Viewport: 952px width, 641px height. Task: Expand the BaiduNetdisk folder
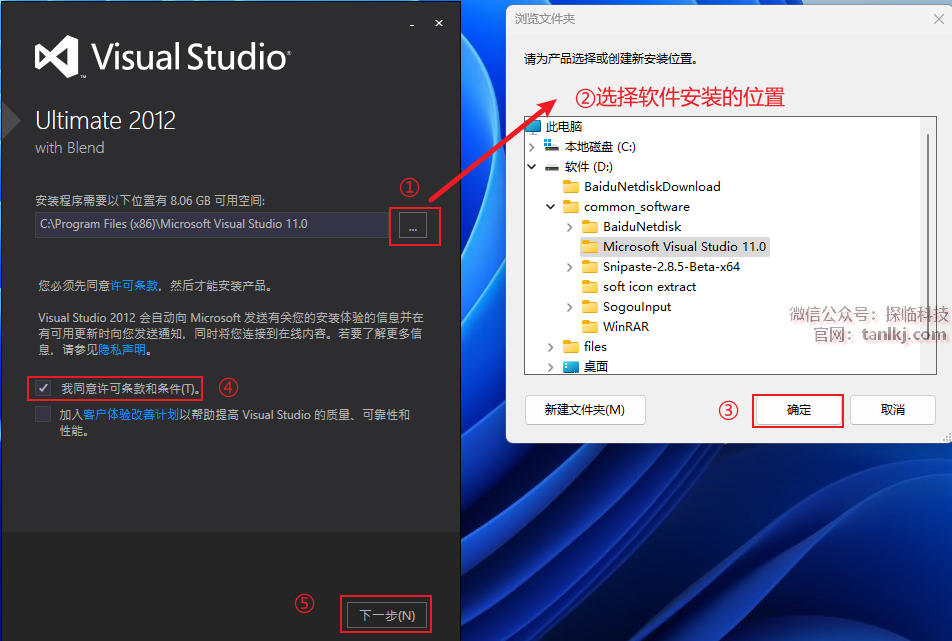pyautogui.click(x=570, y=227)
